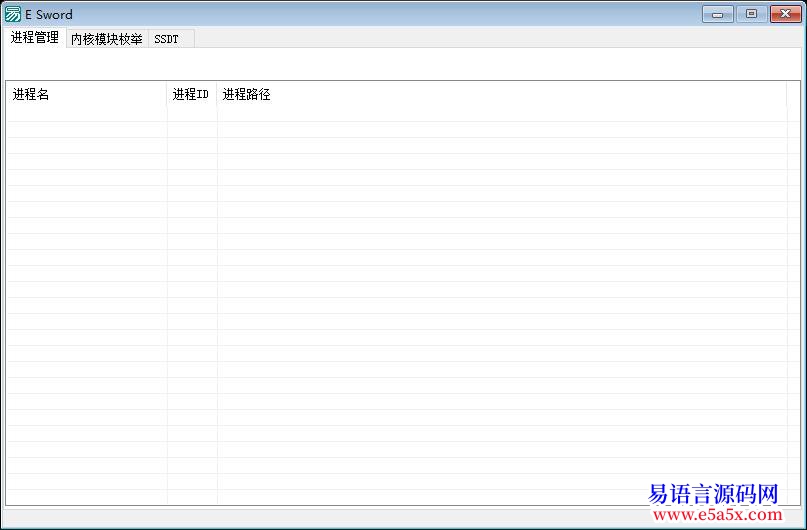Screen dimensions: 807x530
Task: Maximize the E Sword window
Action: click(x=750, y=14)
